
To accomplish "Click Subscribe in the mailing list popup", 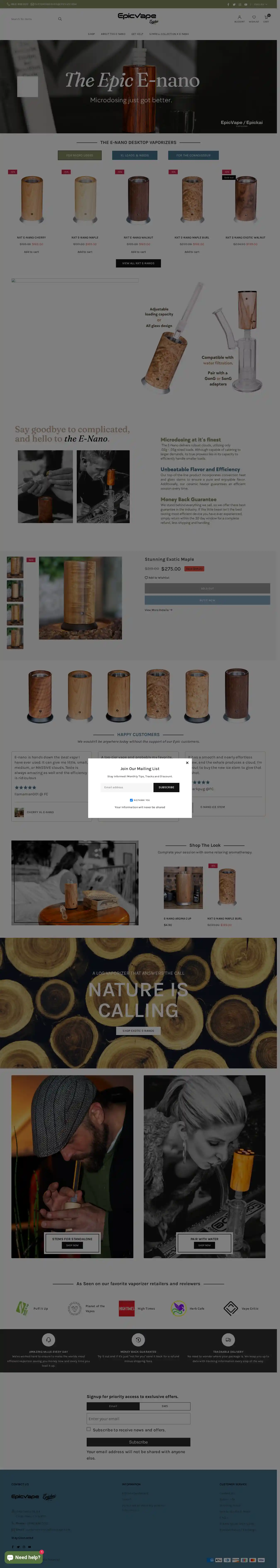I will 166,787.
